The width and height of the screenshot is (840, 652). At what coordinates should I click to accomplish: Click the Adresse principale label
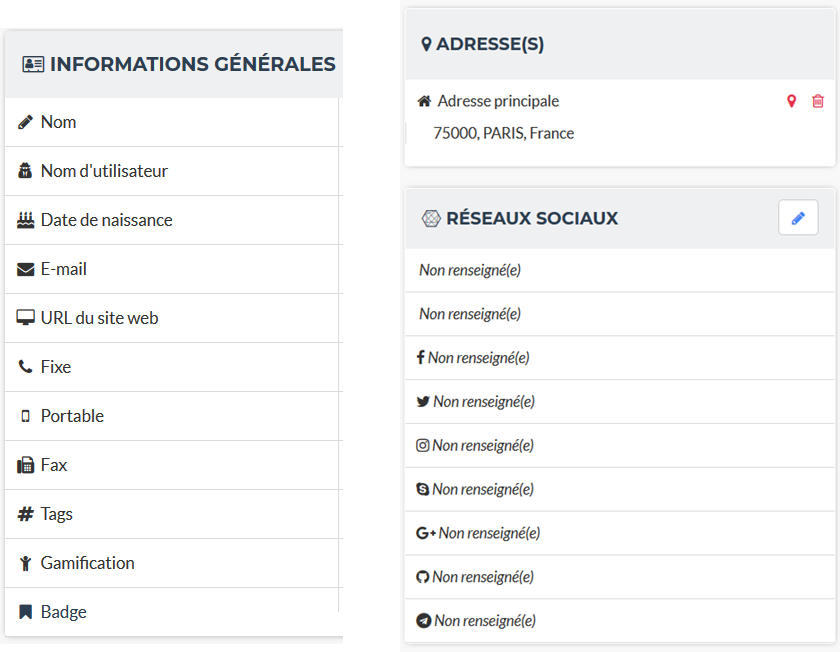[x=498, y=101]
